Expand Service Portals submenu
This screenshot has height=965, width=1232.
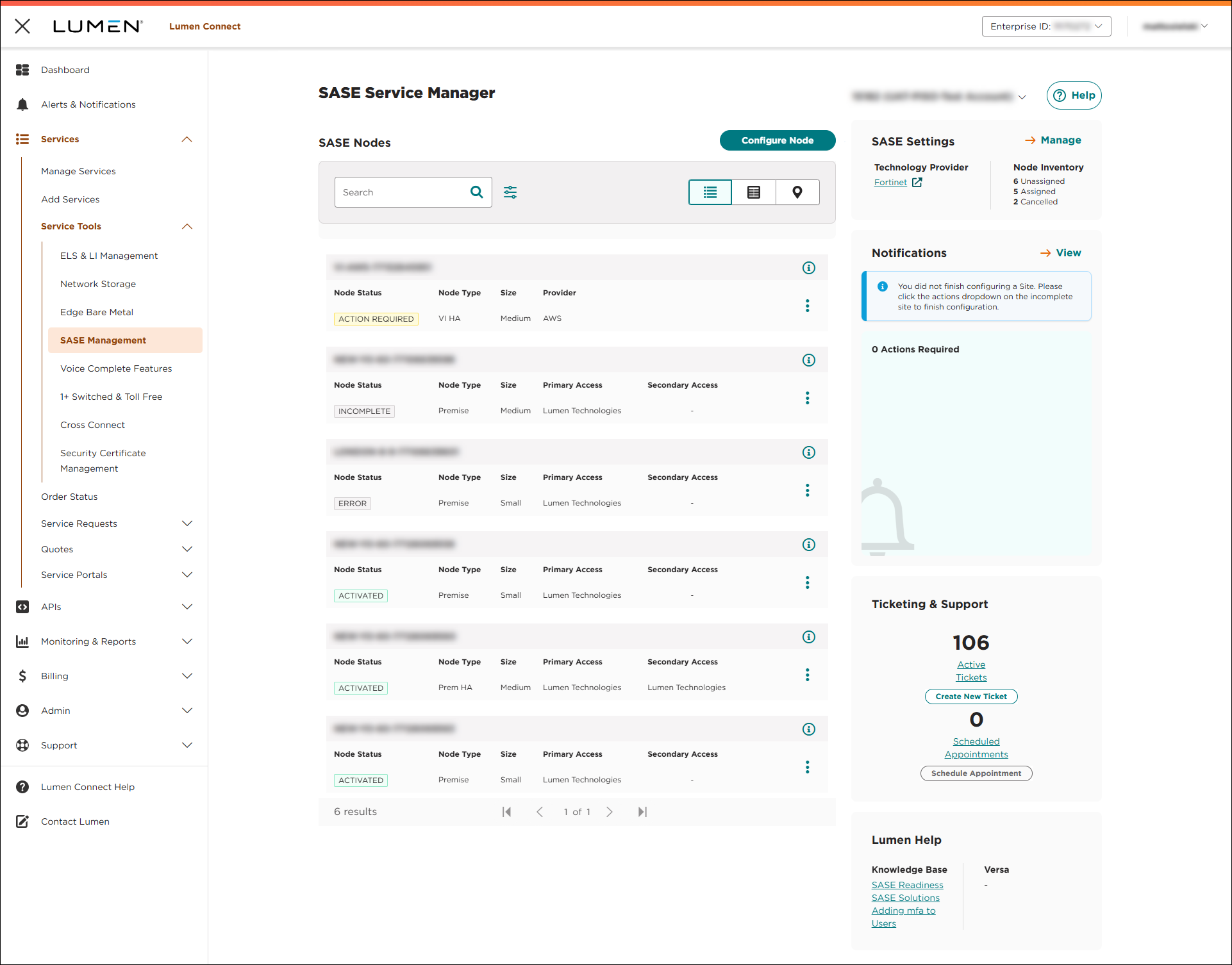coord(187,575)
